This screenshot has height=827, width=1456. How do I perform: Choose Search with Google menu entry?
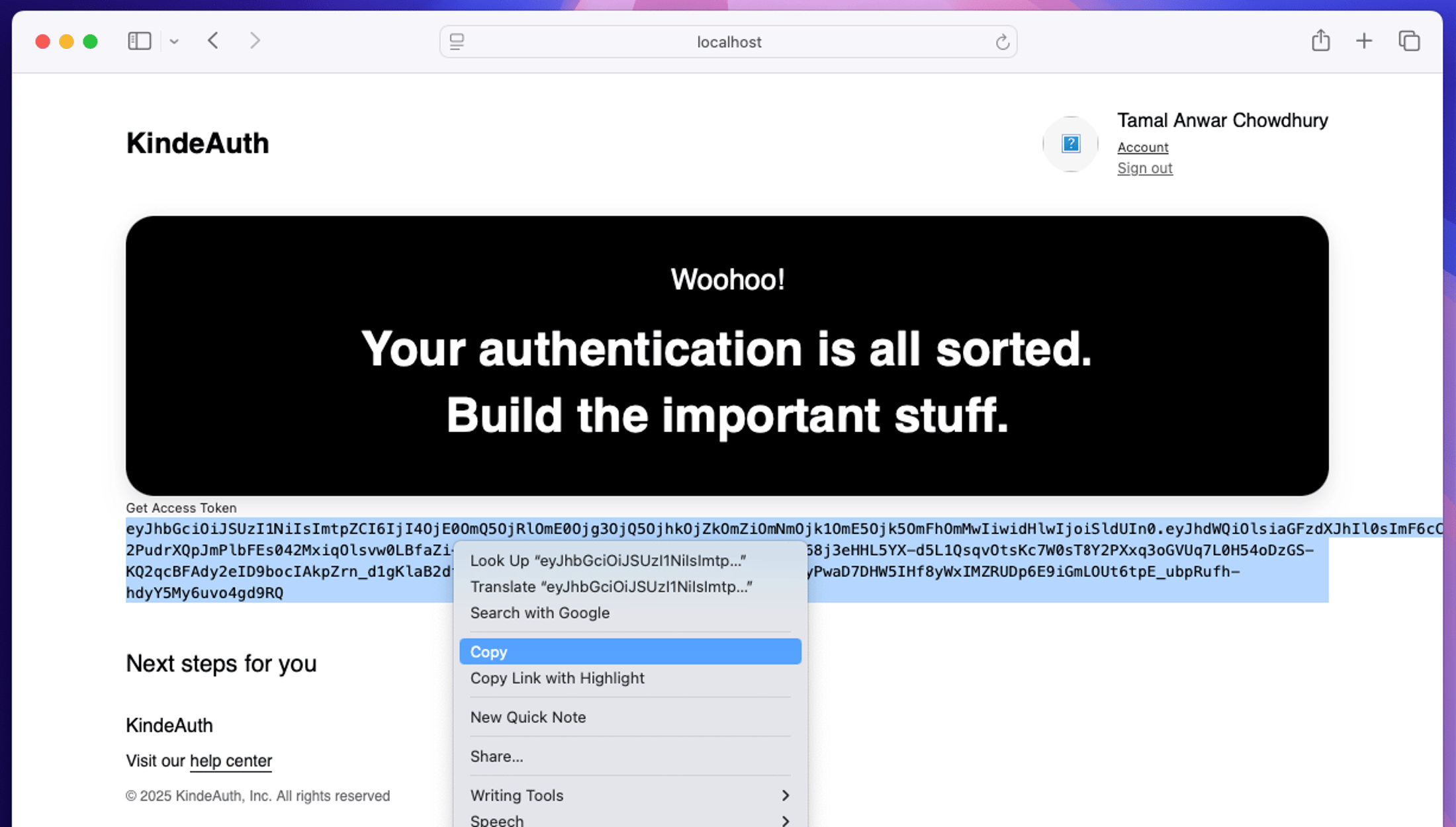point(539,613)
